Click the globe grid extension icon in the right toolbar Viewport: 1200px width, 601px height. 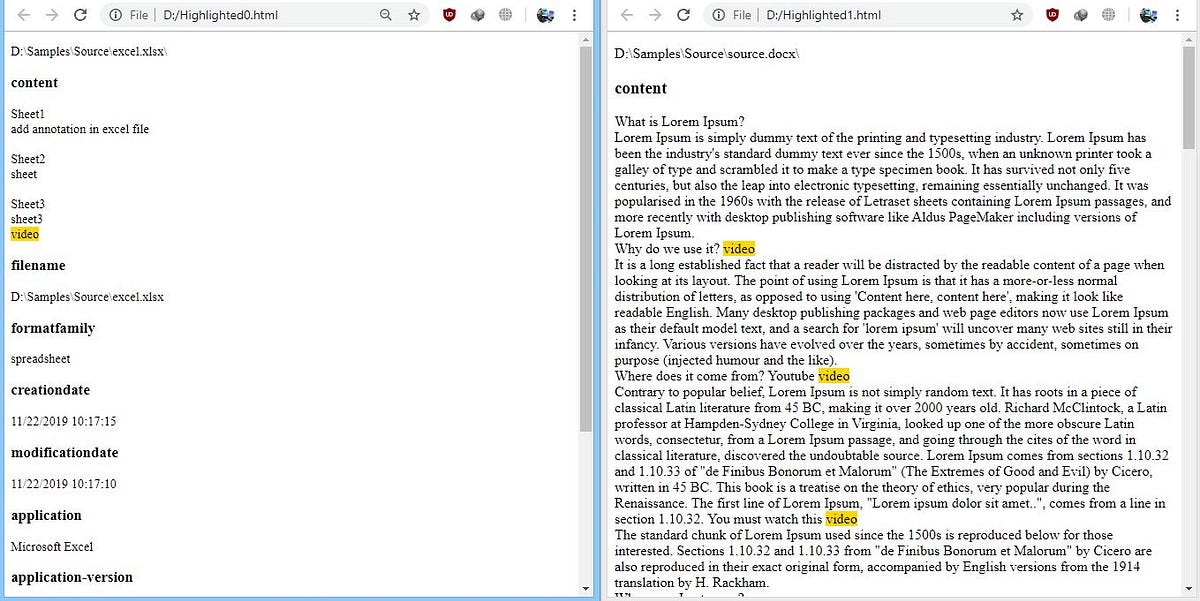(1110, 14)
